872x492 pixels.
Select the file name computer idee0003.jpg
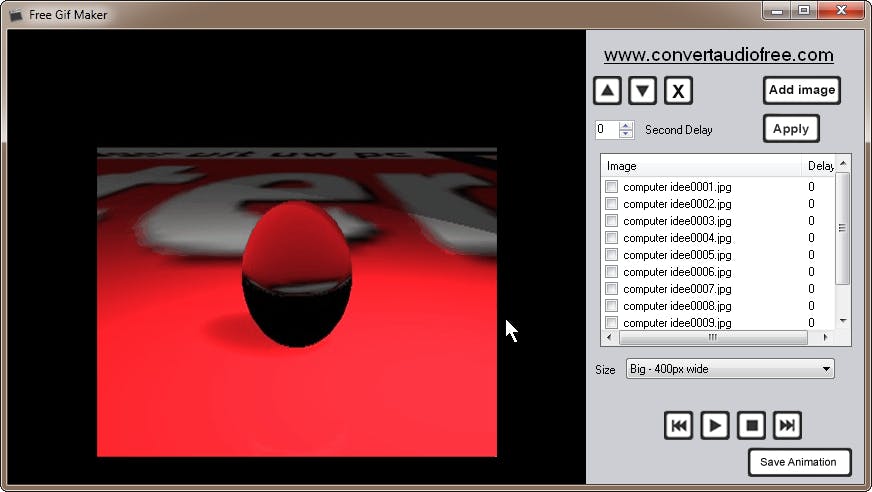[x=677, y=221]
